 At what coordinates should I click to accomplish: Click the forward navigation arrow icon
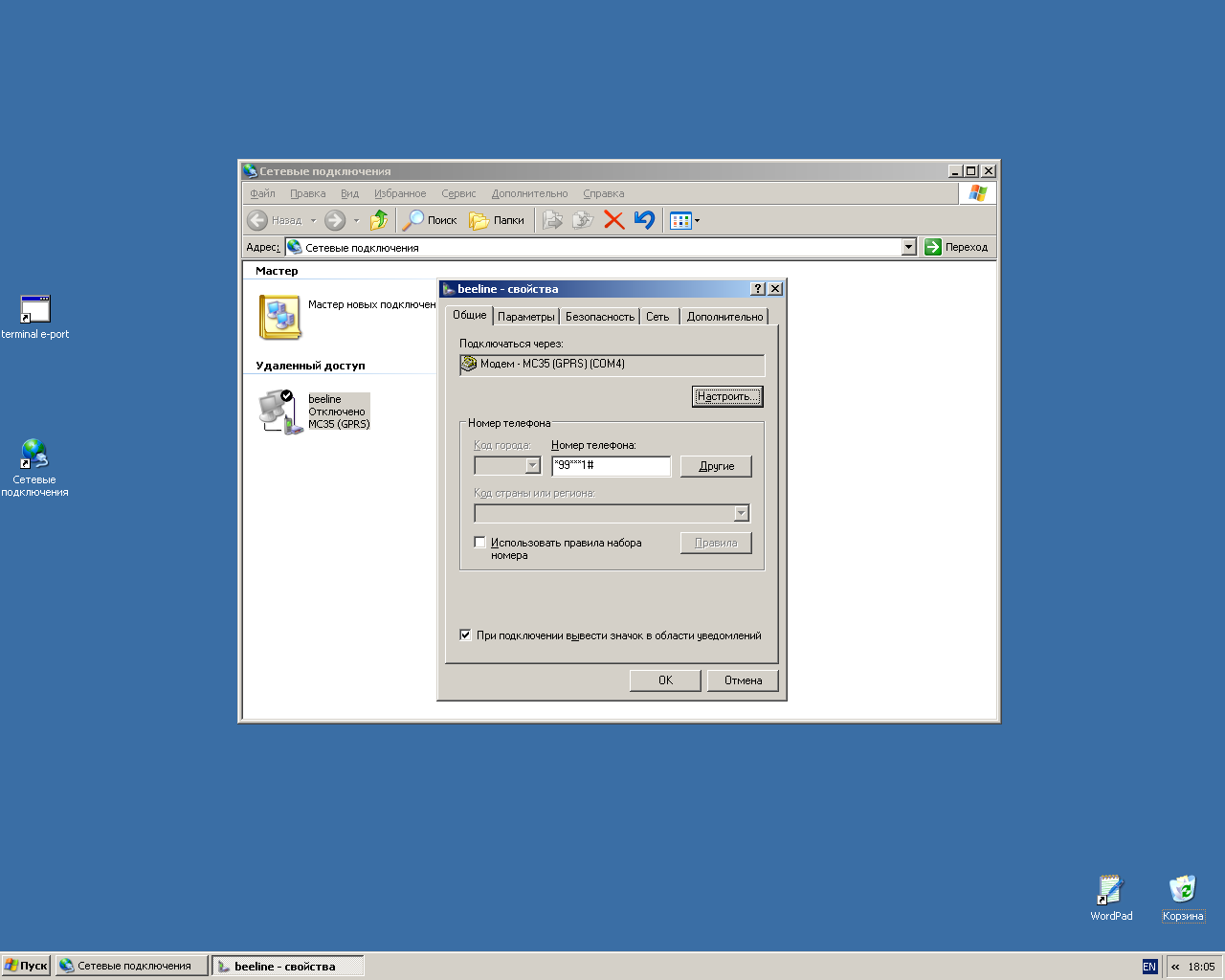coord(335,220)
